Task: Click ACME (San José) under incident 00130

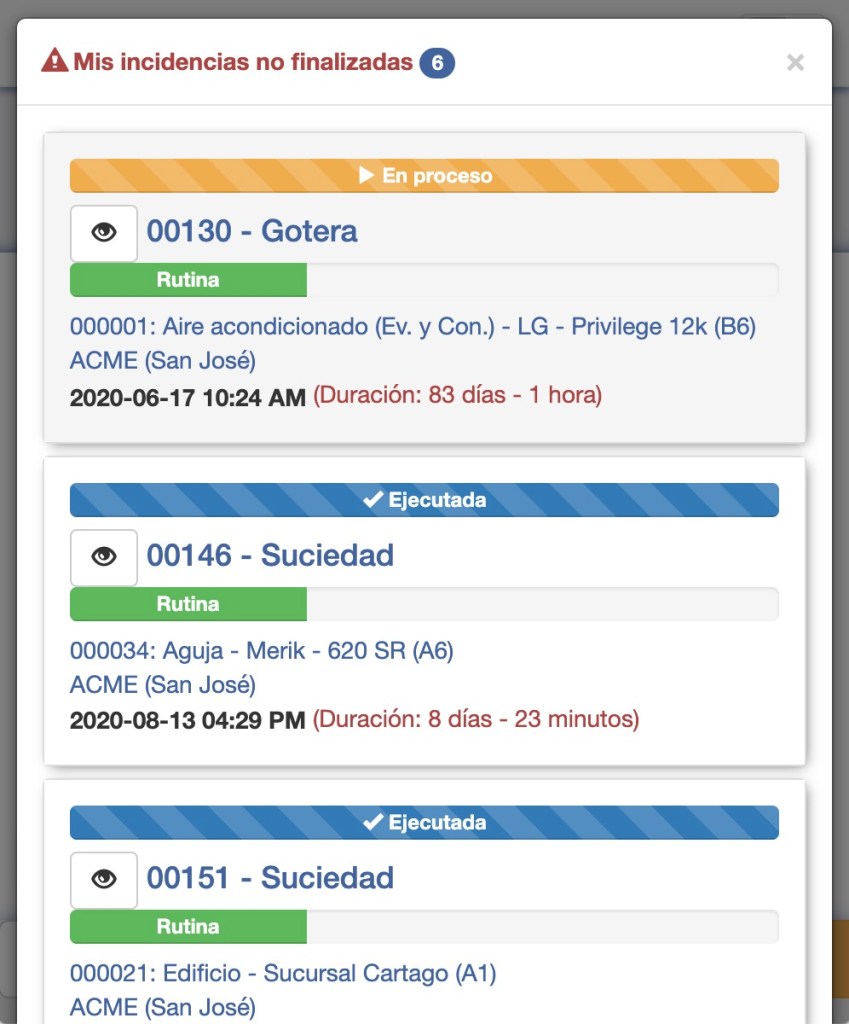Action: point(163,360)
